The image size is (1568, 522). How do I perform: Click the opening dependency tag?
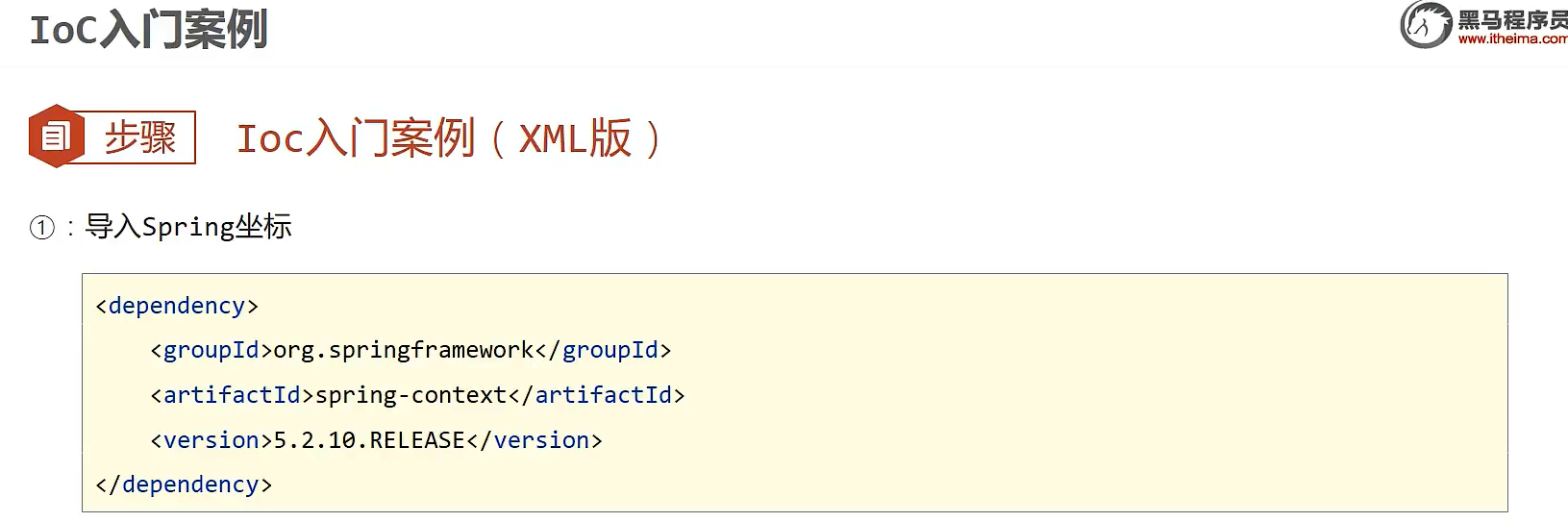[177, 306]
